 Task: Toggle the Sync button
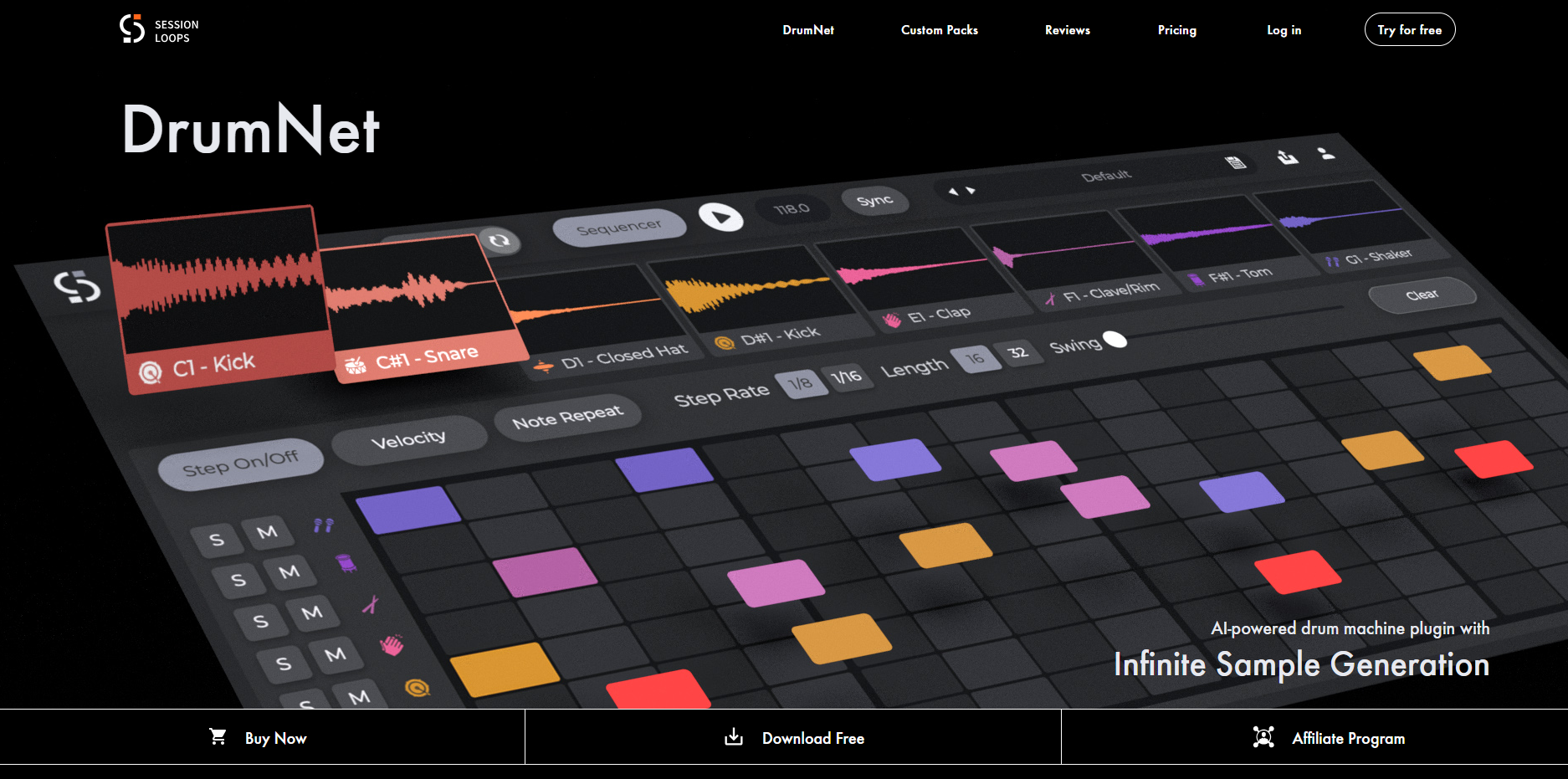click(874, 201)
